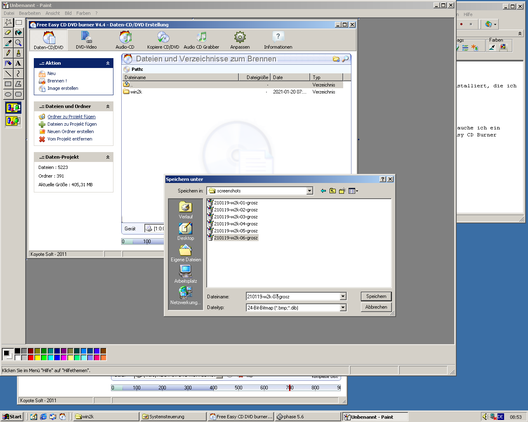
Task: Select the Rounded Rectangle tool
Action: coord(19,94)
